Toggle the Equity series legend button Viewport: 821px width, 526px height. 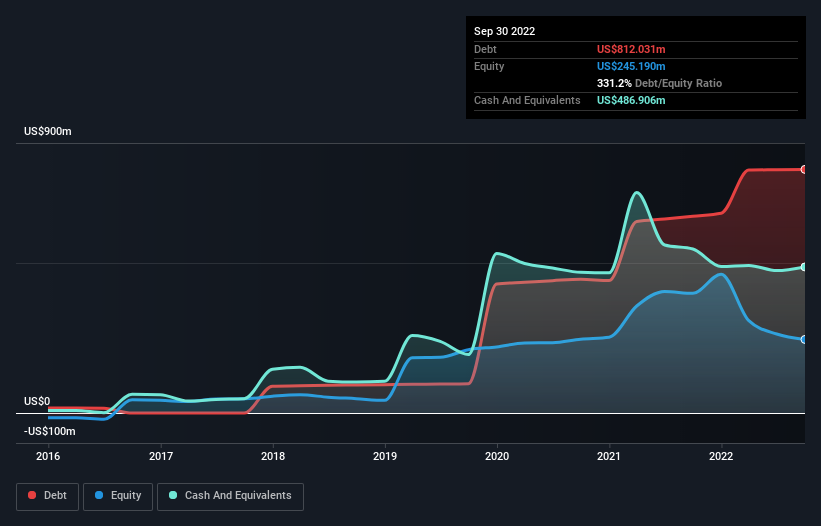click(118, 496)
